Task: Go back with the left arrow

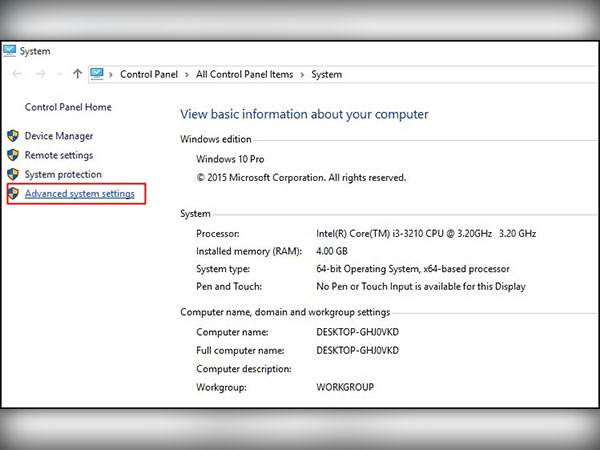Action: [x=17, y=74]
